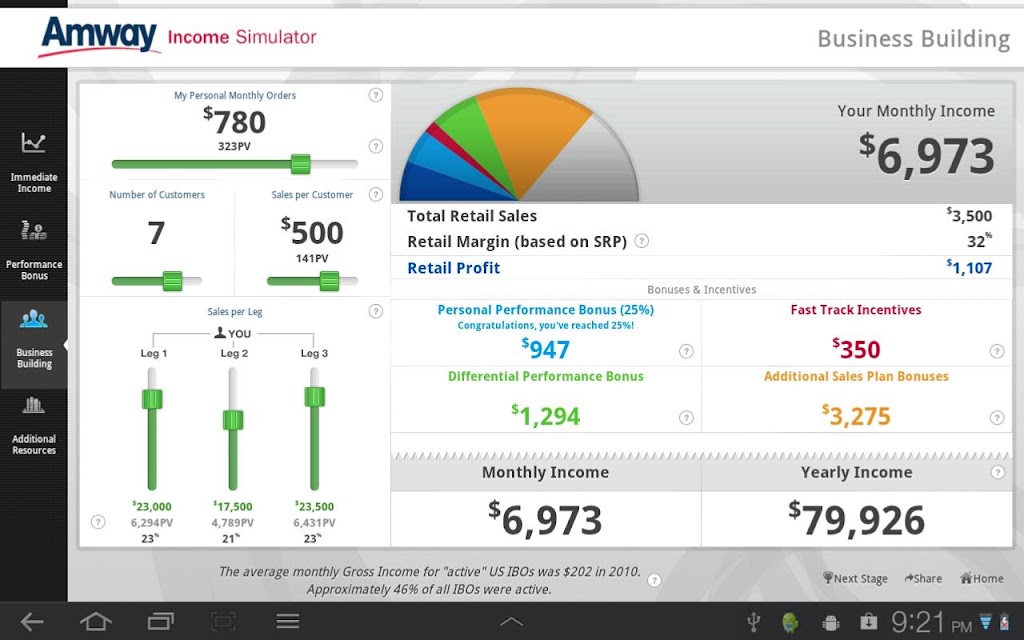Open help for average monthly gross income note
The image size is (1024, 640).
tap(654, 580)
